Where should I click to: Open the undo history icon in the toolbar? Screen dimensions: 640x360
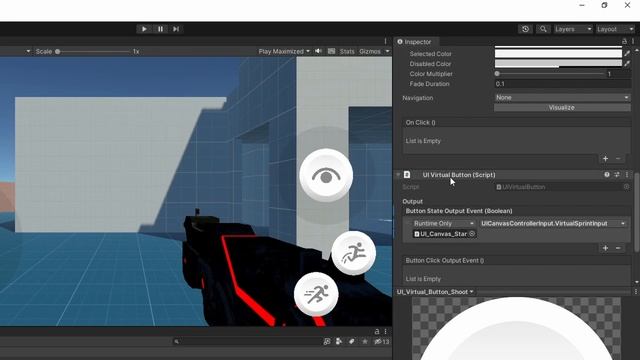click(x=525, y=29)
